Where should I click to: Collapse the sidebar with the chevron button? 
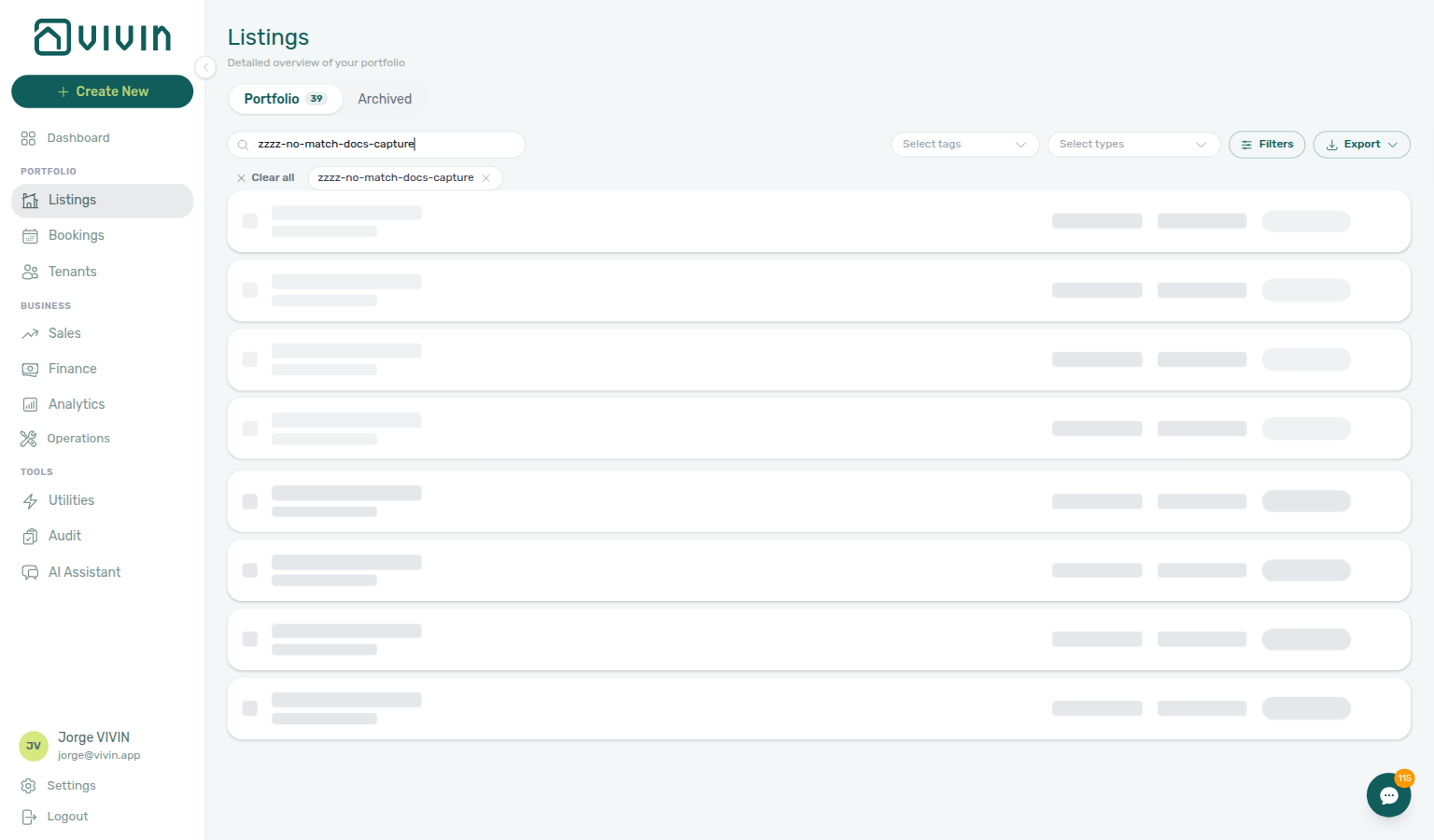205,67
